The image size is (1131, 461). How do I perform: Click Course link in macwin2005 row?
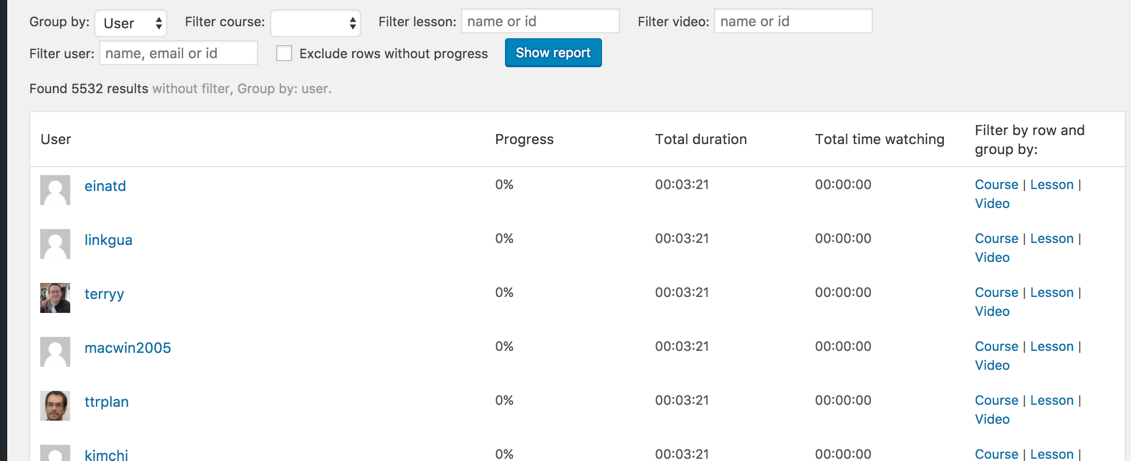tap(996, 346)
